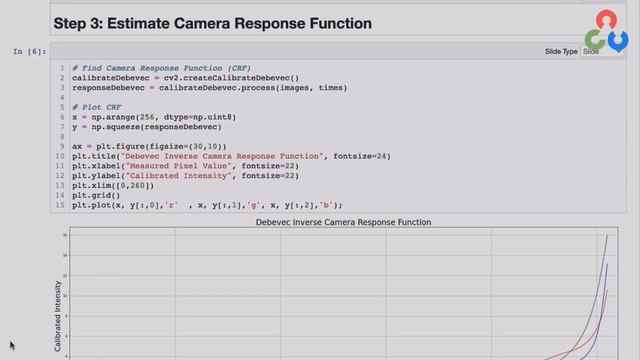Click the line 'calibrateDebevec = cv2.createCalibrateDebevec()'
Screen dimensions: 640x360
185,78
